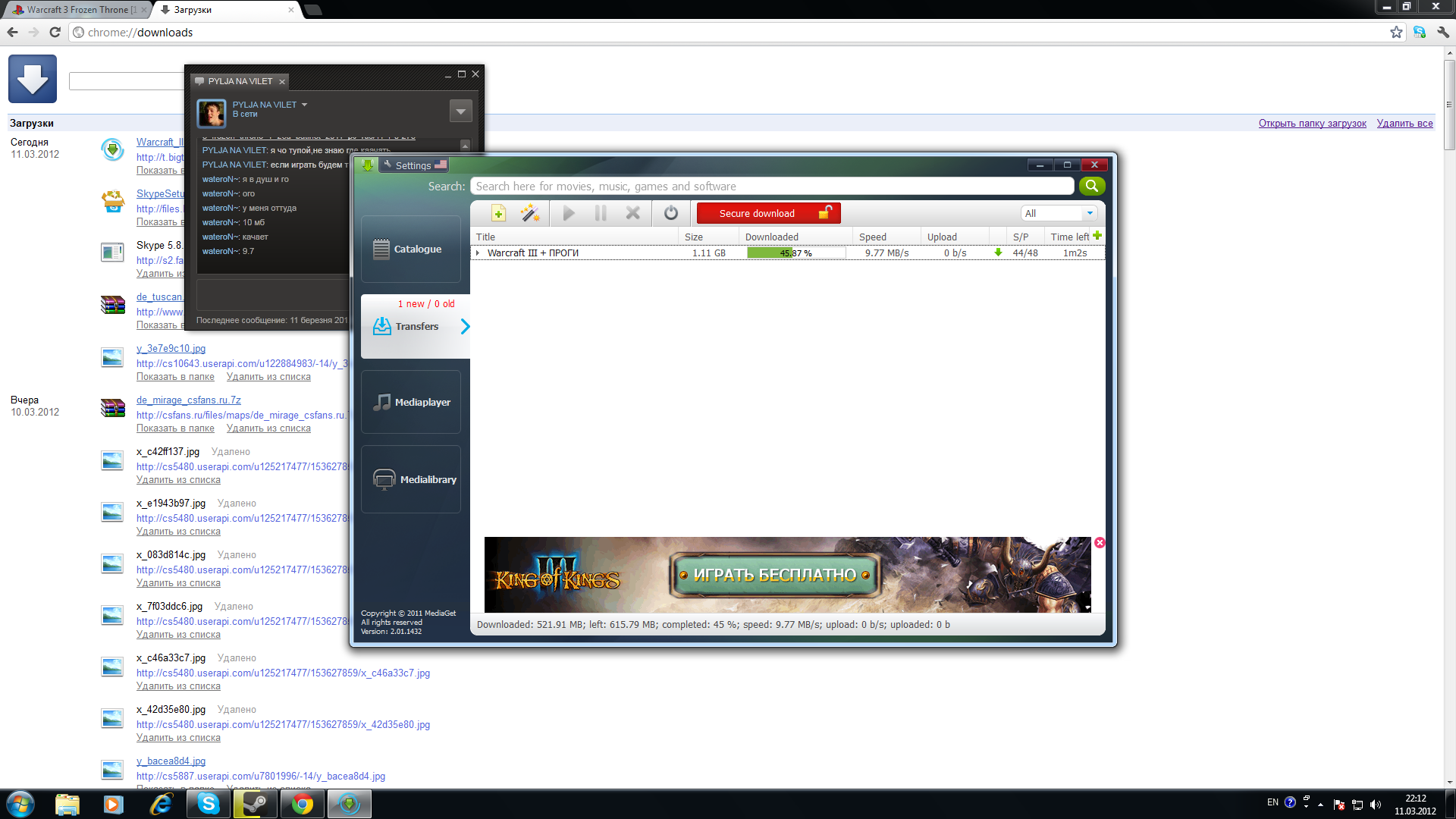
Task: Open the magic wand wizard tool
Action: coord(530,213)
